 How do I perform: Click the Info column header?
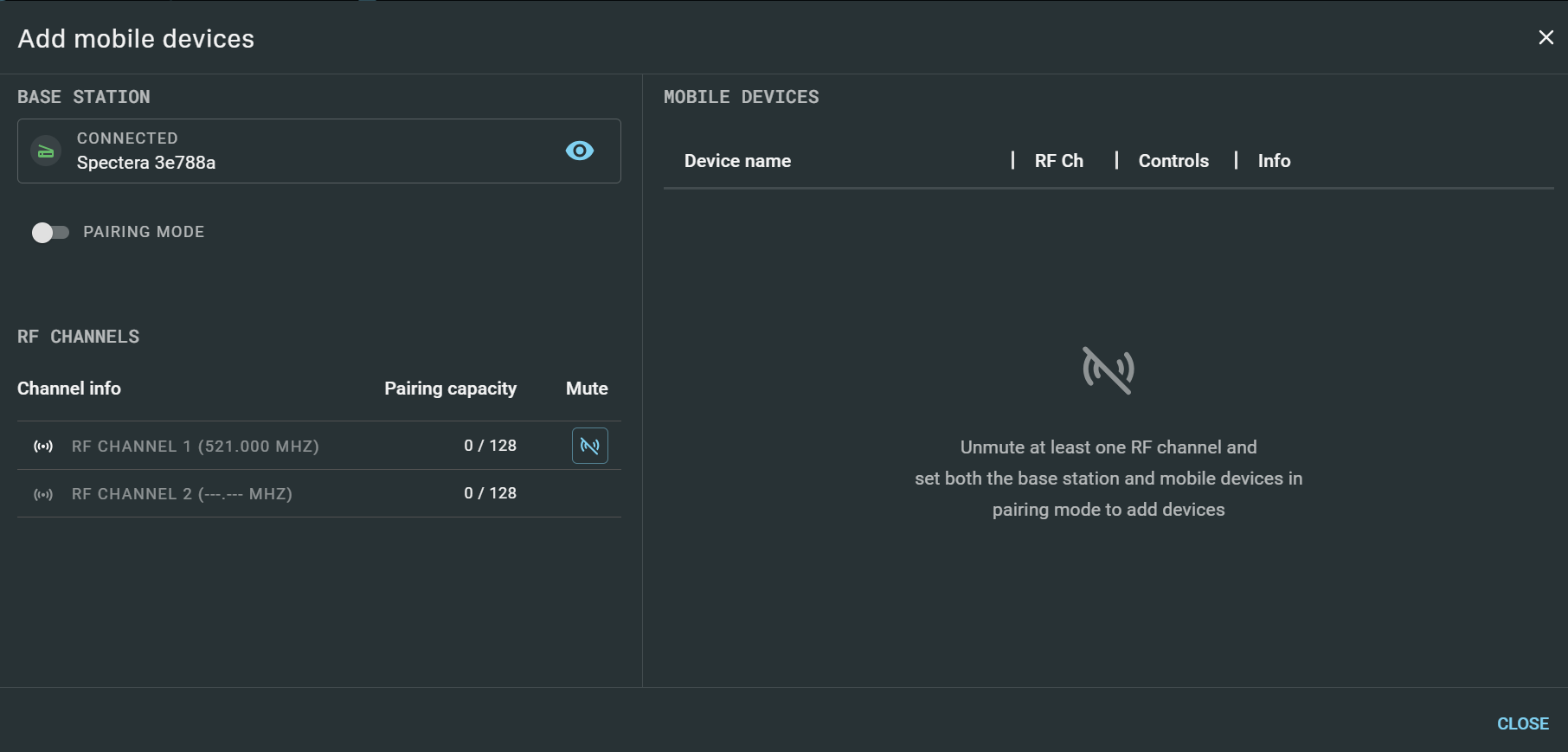click(1274, 161)
